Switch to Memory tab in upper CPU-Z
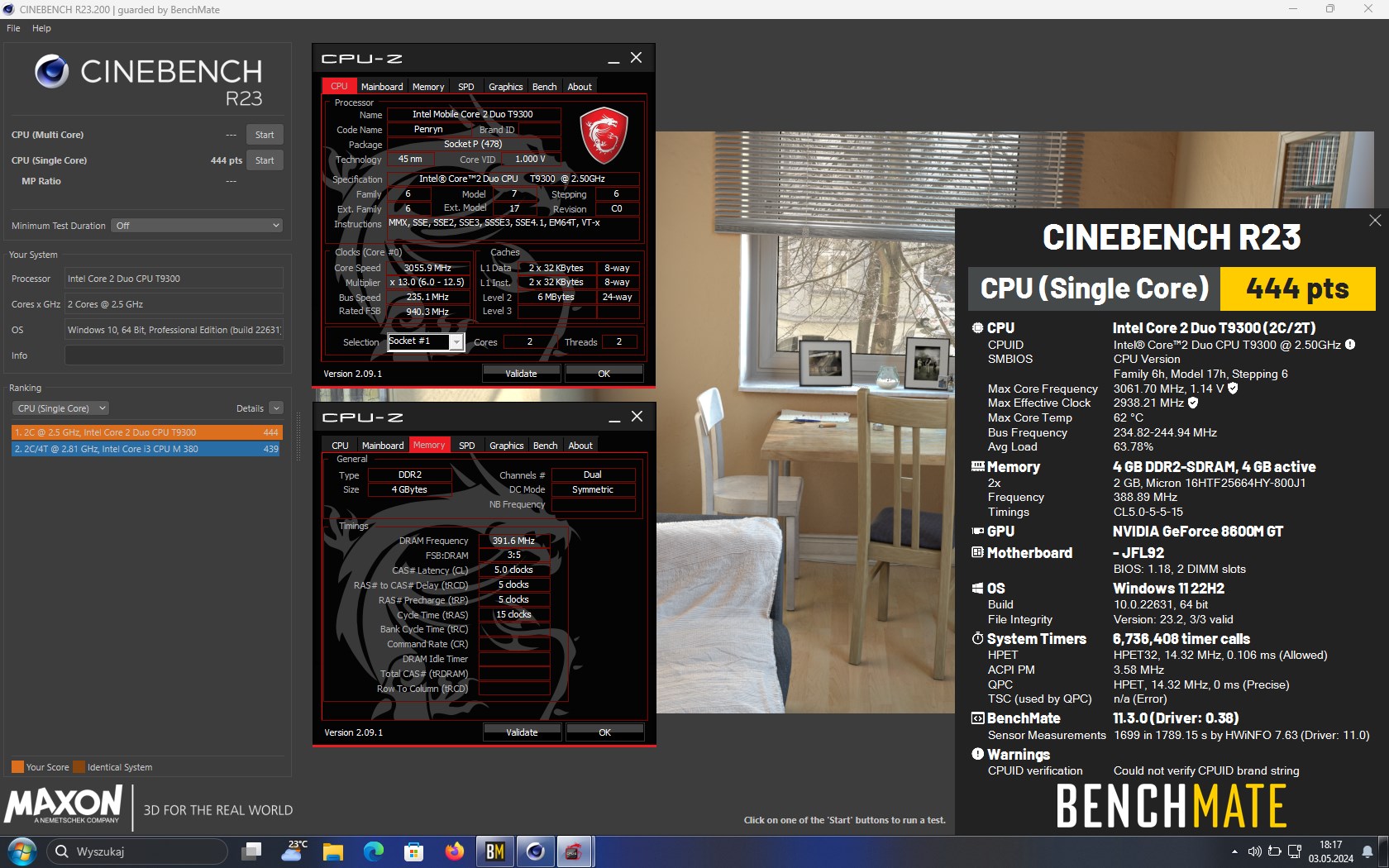 click(428, 87)
